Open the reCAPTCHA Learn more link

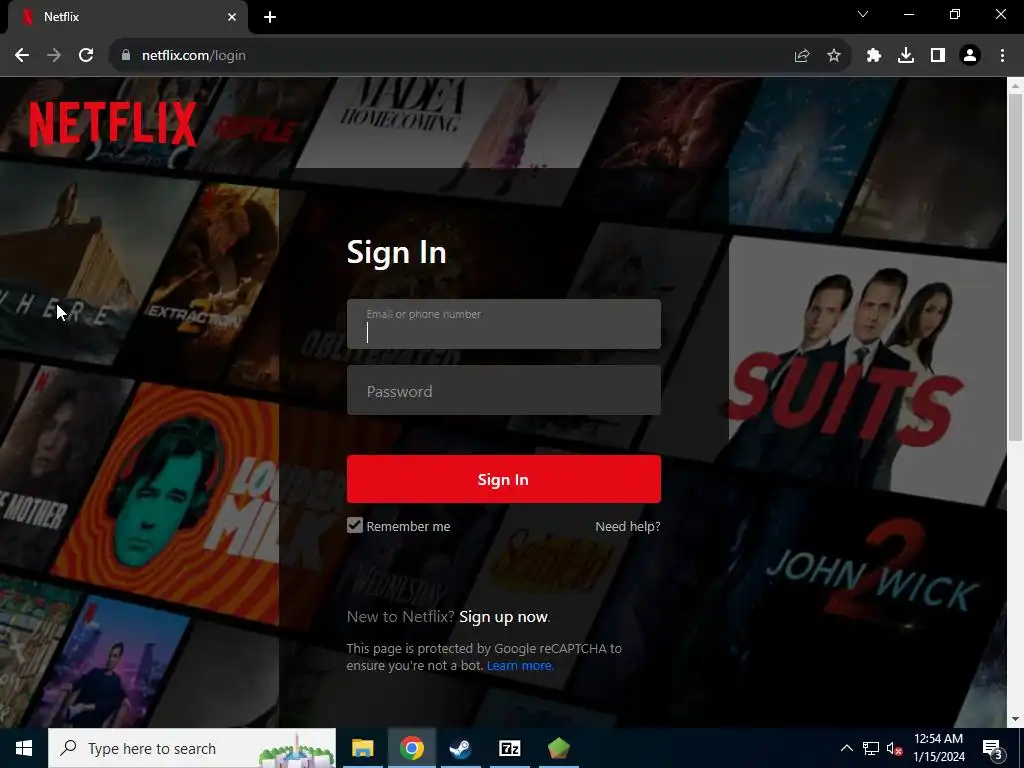pos(520,665)
